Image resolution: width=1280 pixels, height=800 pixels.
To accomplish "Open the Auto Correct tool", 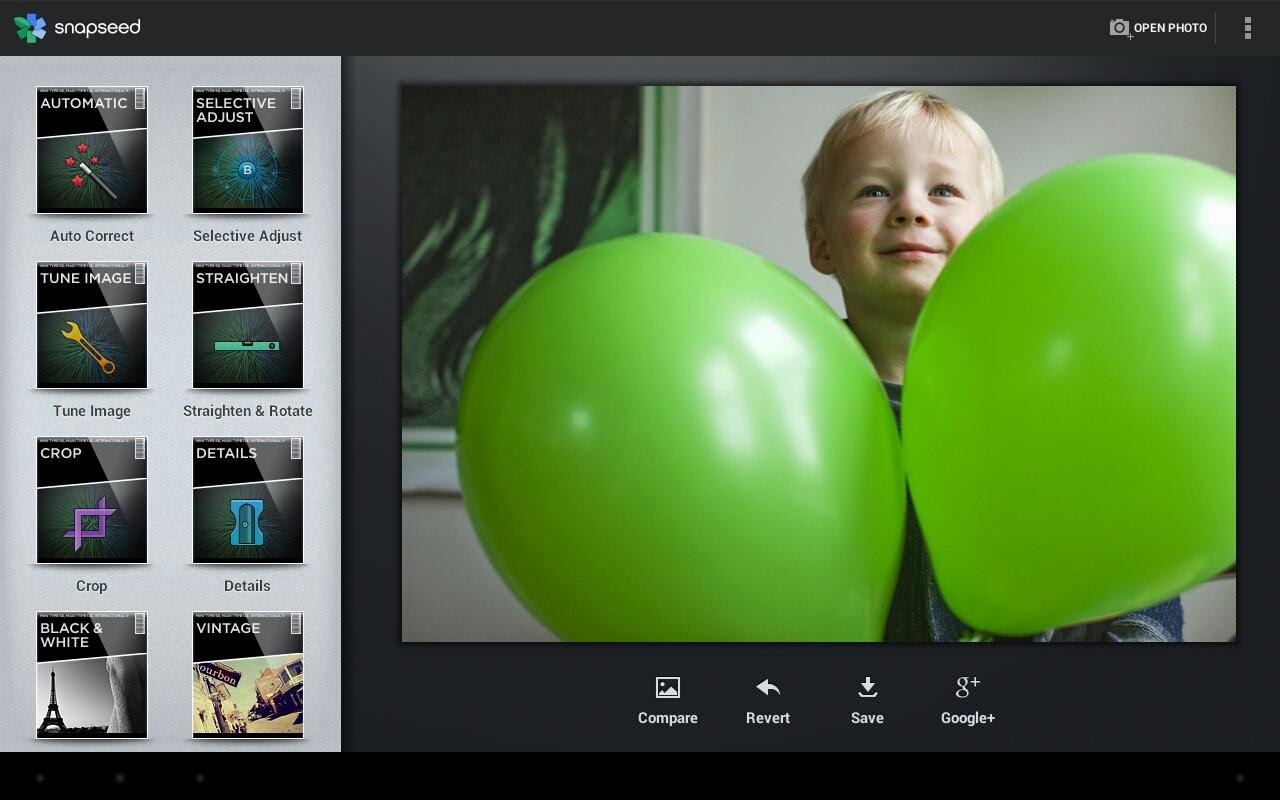I will [x=91, y=150].
